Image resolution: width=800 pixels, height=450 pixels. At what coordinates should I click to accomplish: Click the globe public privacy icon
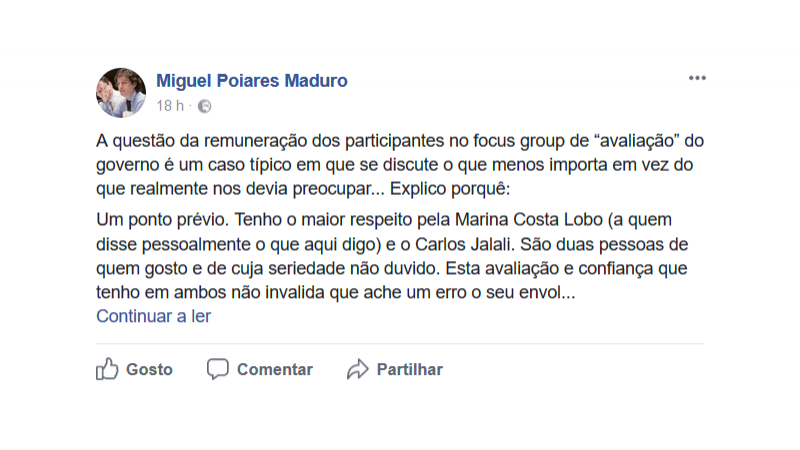click(x=204, y=106)
